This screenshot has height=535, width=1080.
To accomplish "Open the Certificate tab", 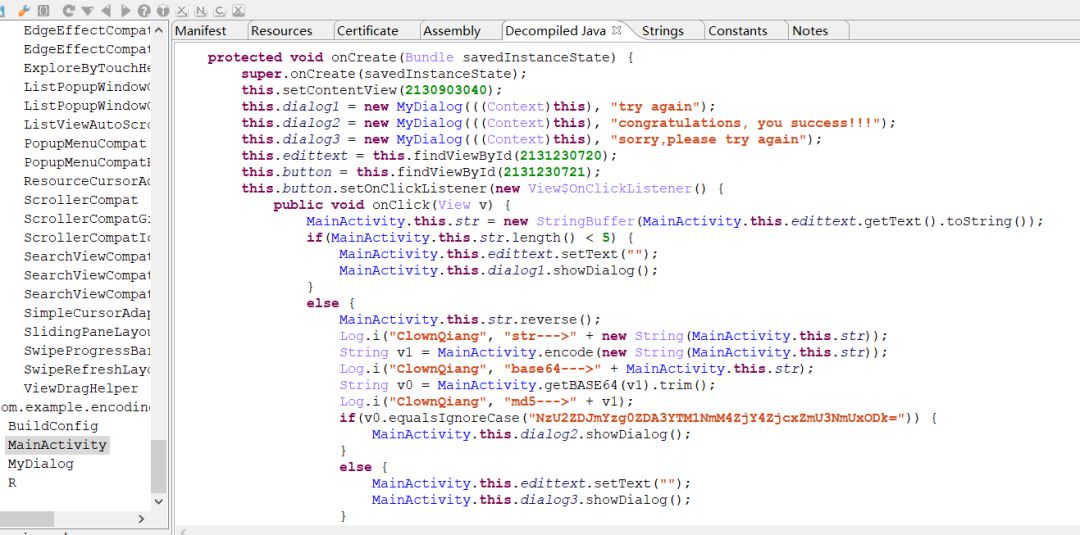I will pos(368,30).
